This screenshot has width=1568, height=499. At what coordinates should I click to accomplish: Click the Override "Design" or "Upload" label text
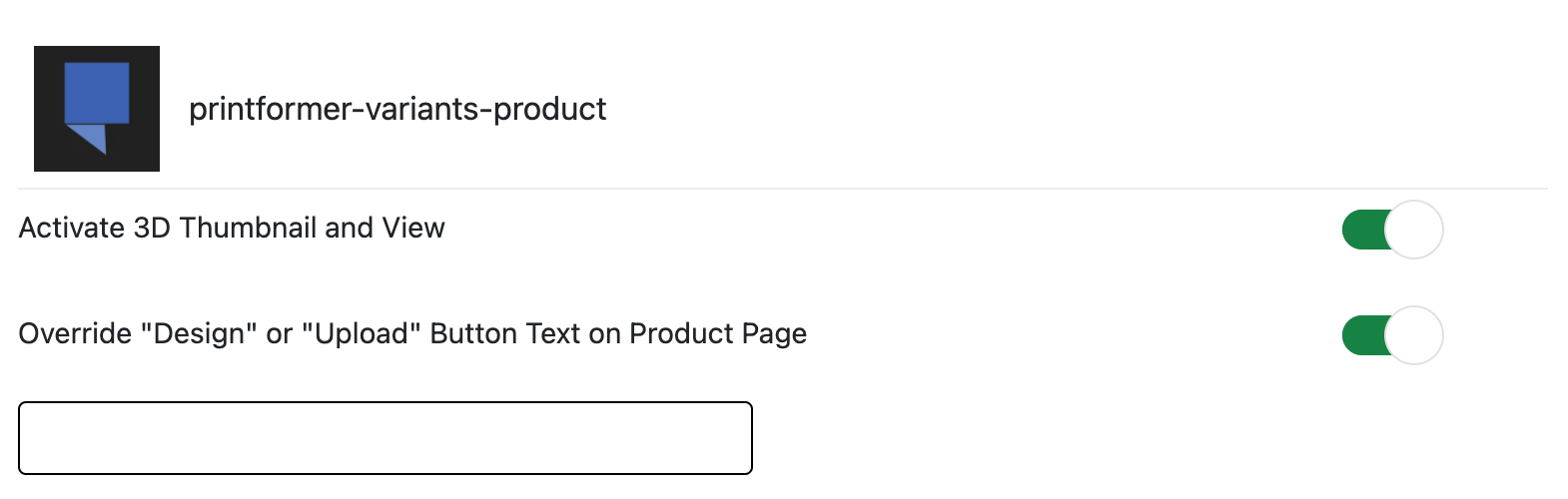click(412, 334)
